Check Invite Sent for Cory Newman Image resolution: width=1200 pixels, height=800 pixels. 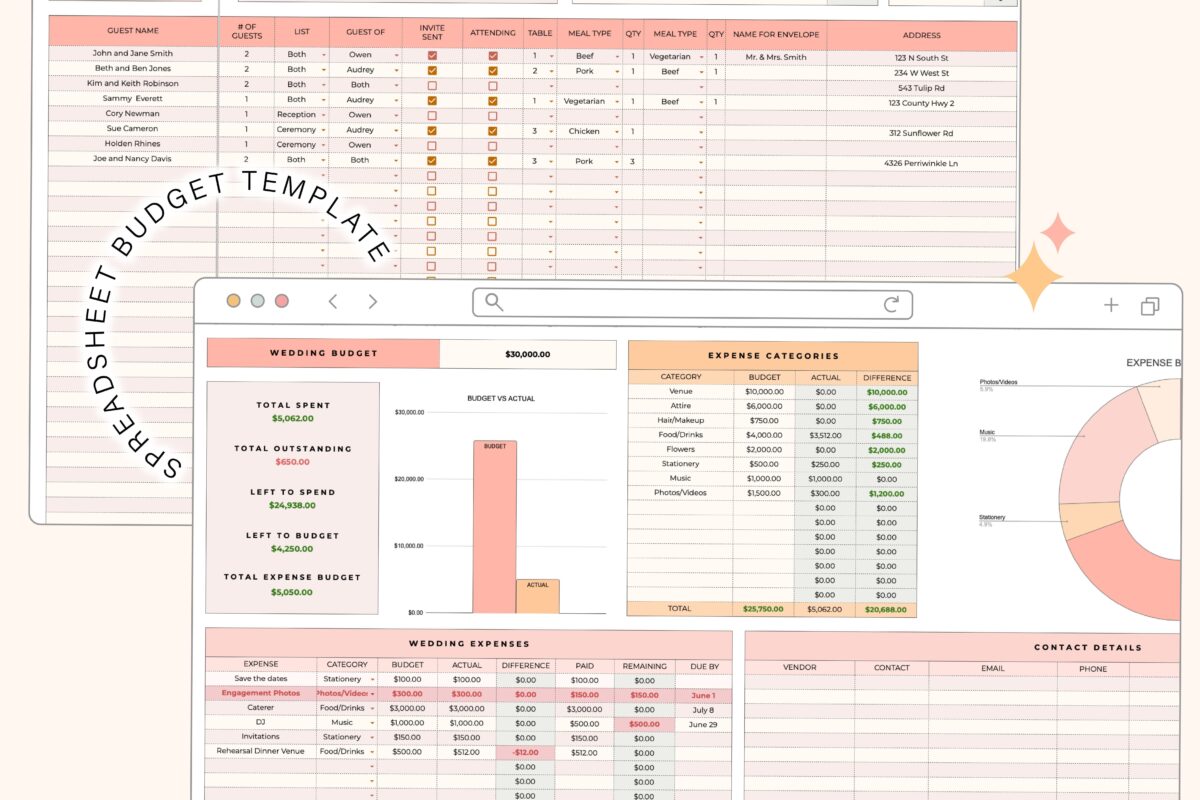(430, 115)
